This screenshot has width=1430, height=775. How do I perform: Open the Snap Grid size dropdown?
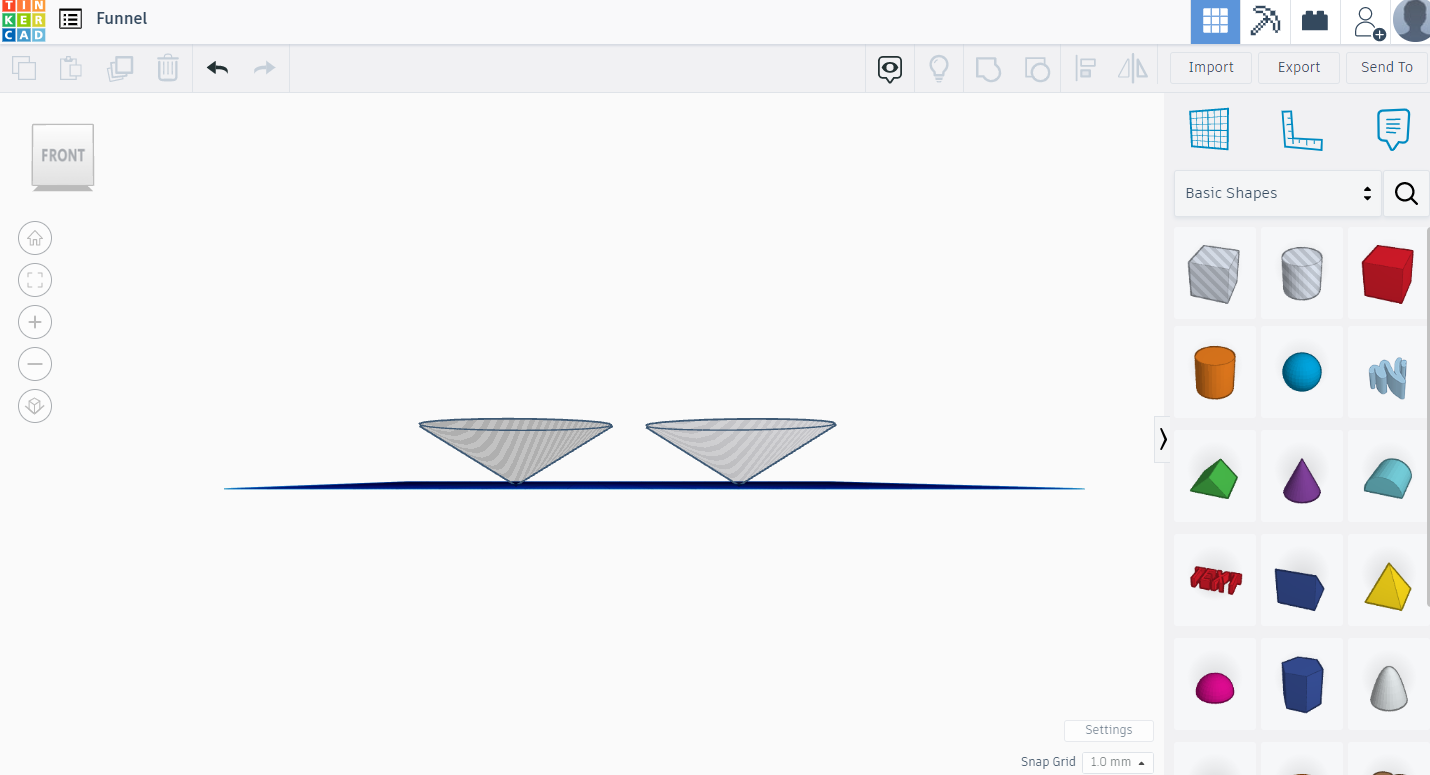click(x=1117, y=762)
